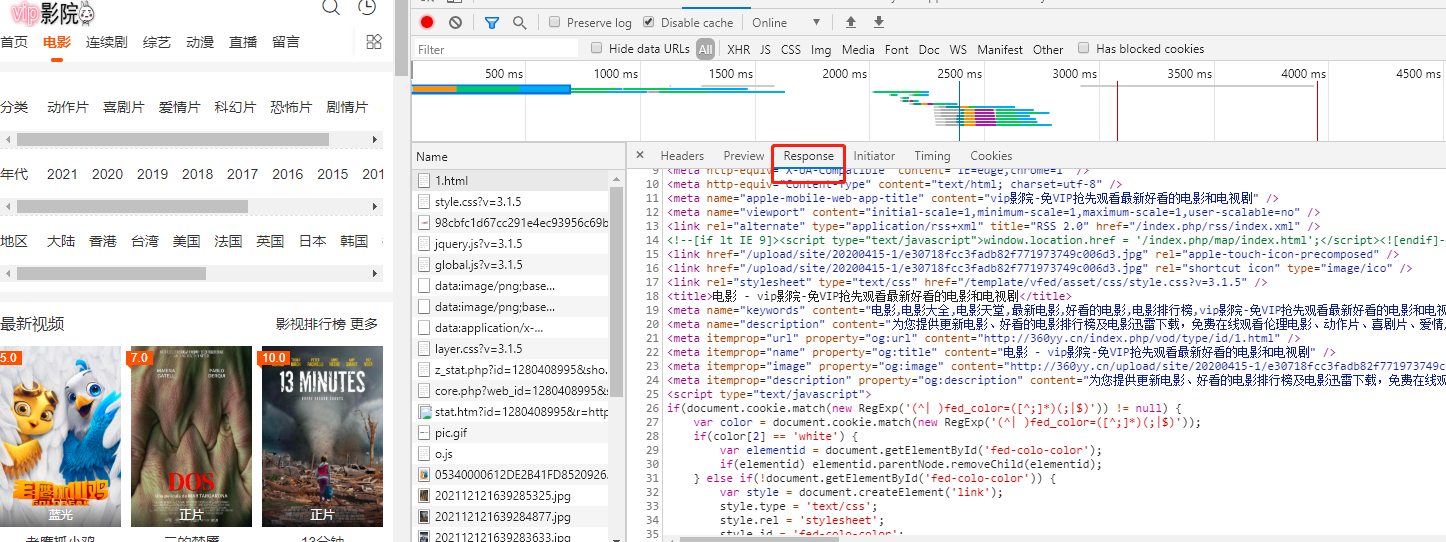This screenshot has width=1446, height=542.
Task: Check Hide data URLs option
Action: pos(597,48)
